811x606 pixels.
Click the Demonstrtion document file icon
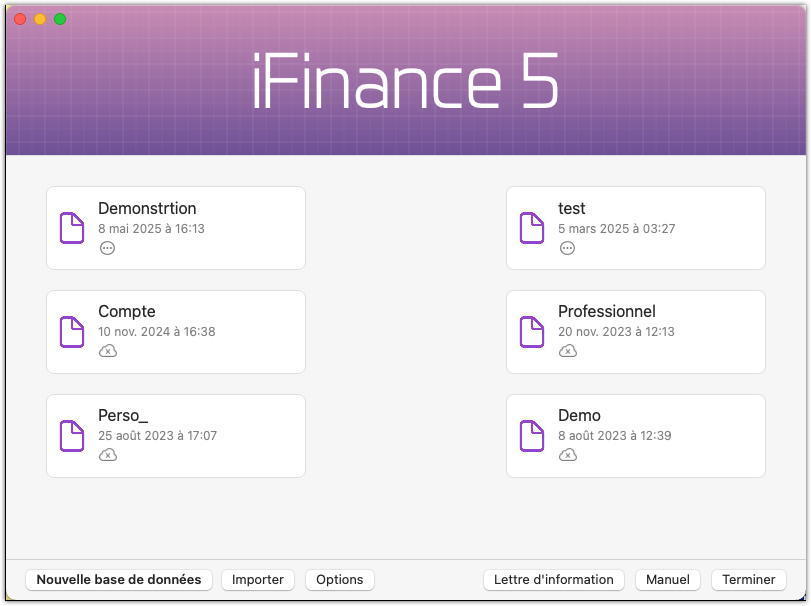pos(72,228)
